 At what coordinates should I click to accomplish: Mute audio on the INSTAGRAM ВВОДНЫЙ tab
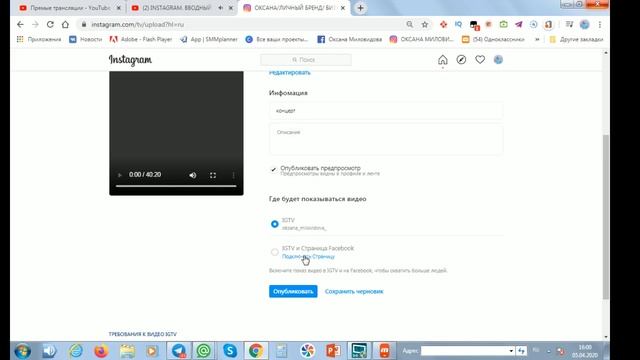point(221,8)
